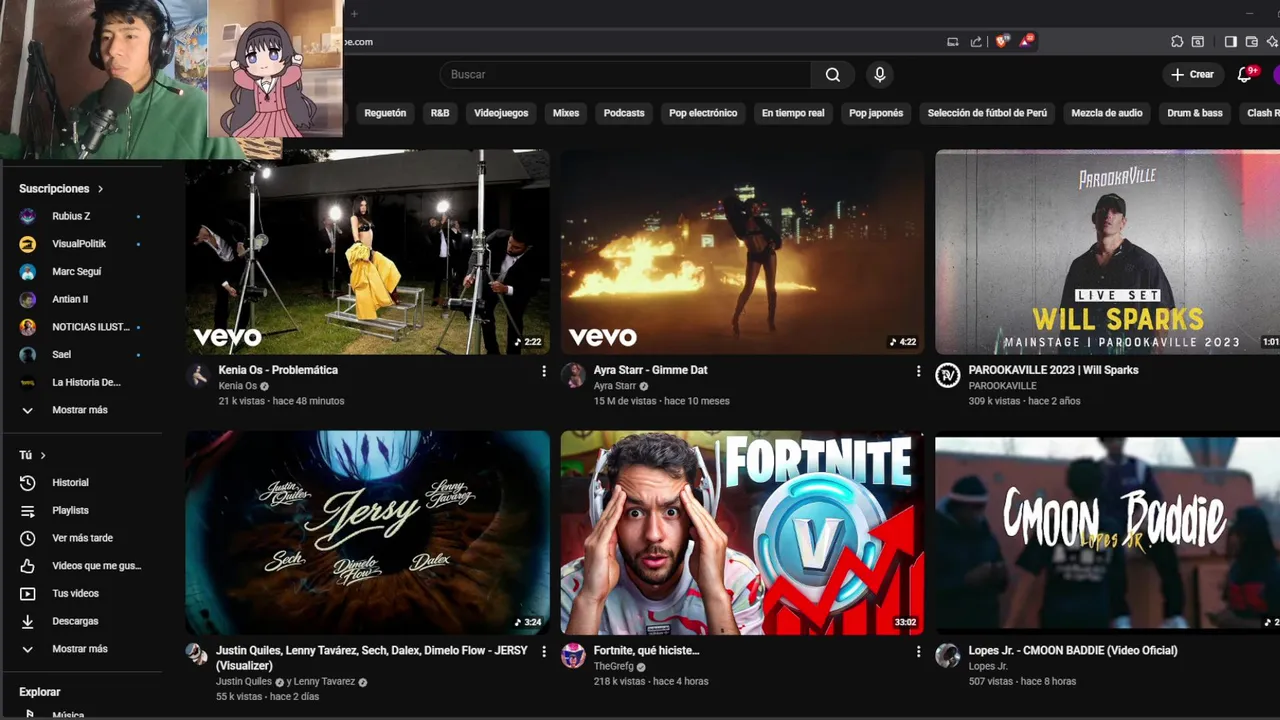Click the share page icon in address bar
1280x720 pixels.
[x=975, y=42]
